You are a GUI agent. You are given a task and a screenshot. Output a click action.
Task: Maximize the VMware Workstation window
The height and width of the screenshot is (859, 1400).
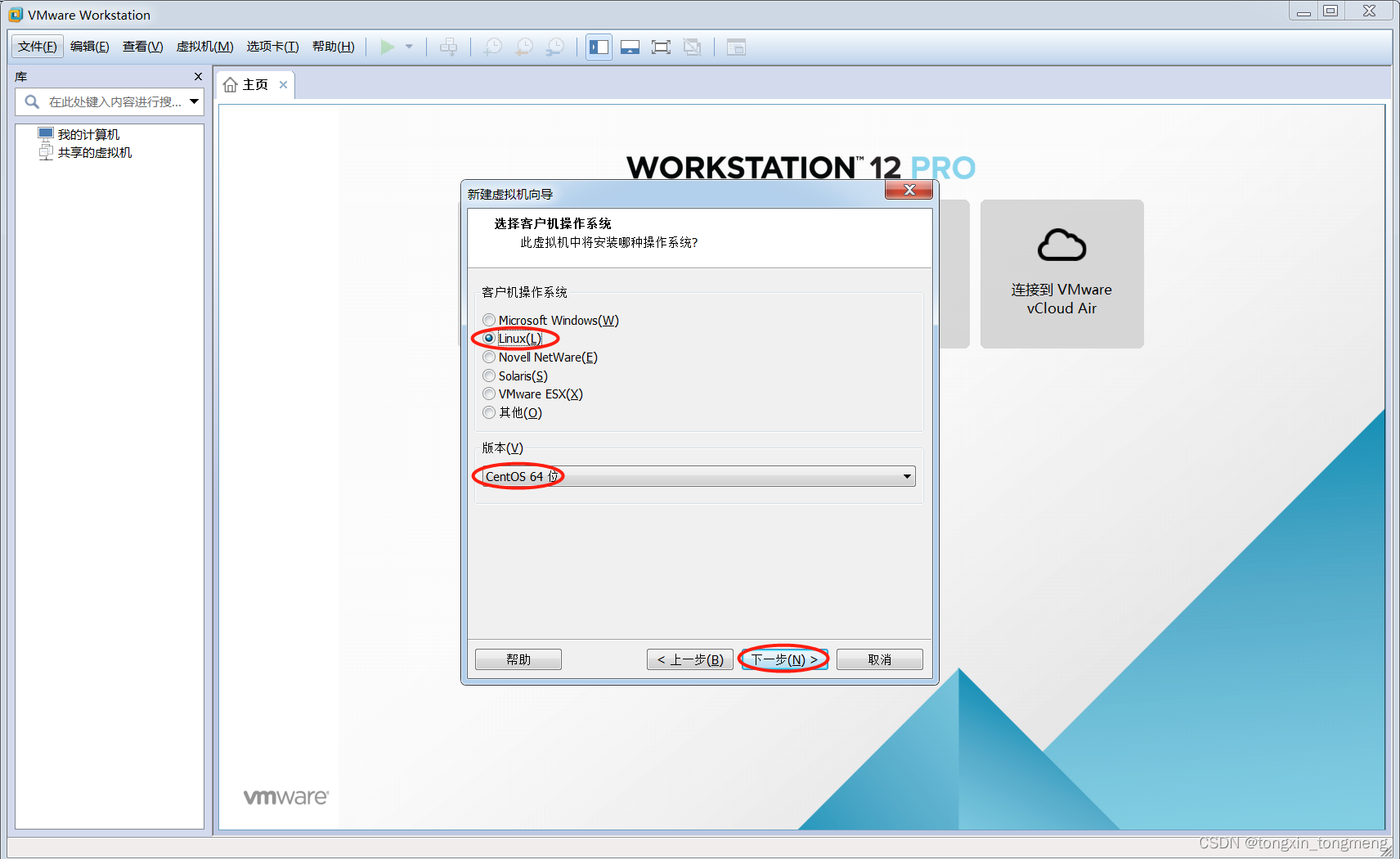click(x=1331, y=11)
